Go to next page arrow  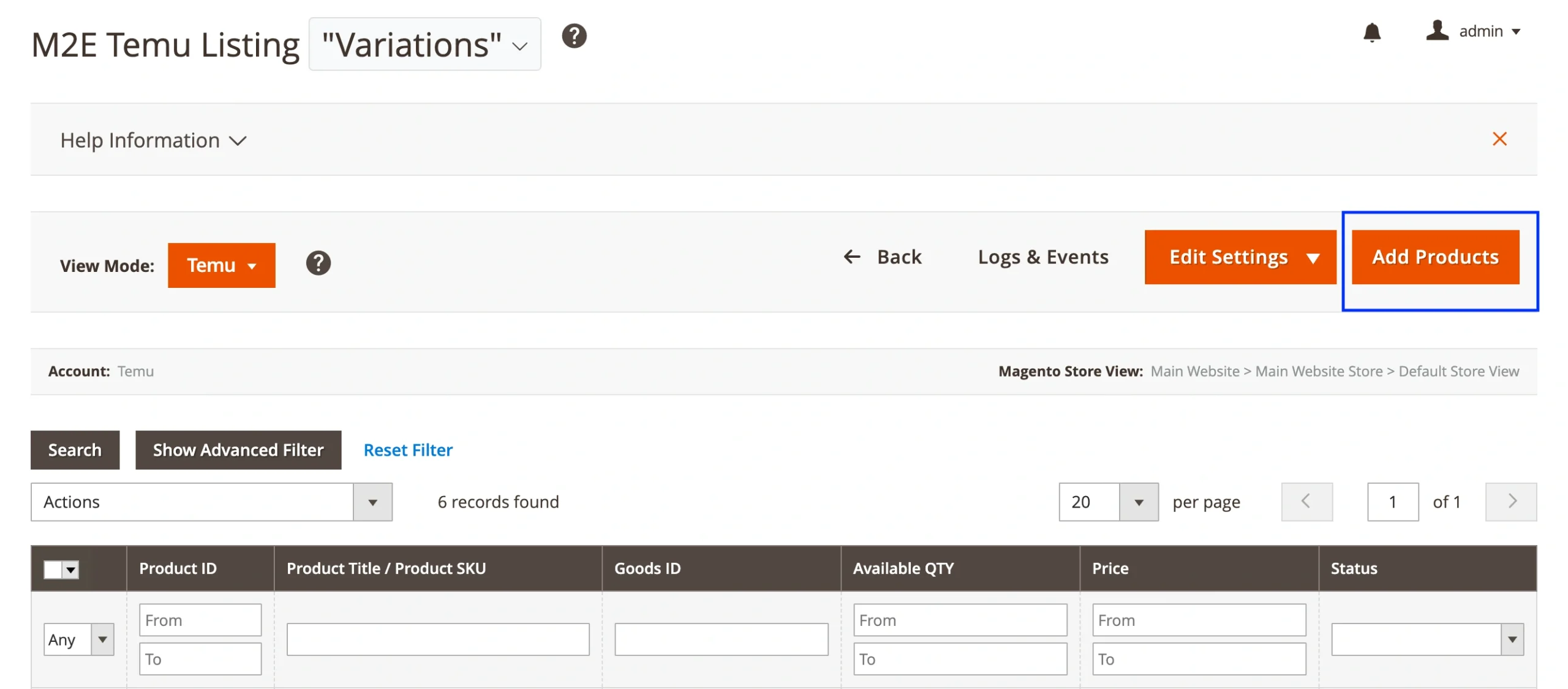point(1510,502)
